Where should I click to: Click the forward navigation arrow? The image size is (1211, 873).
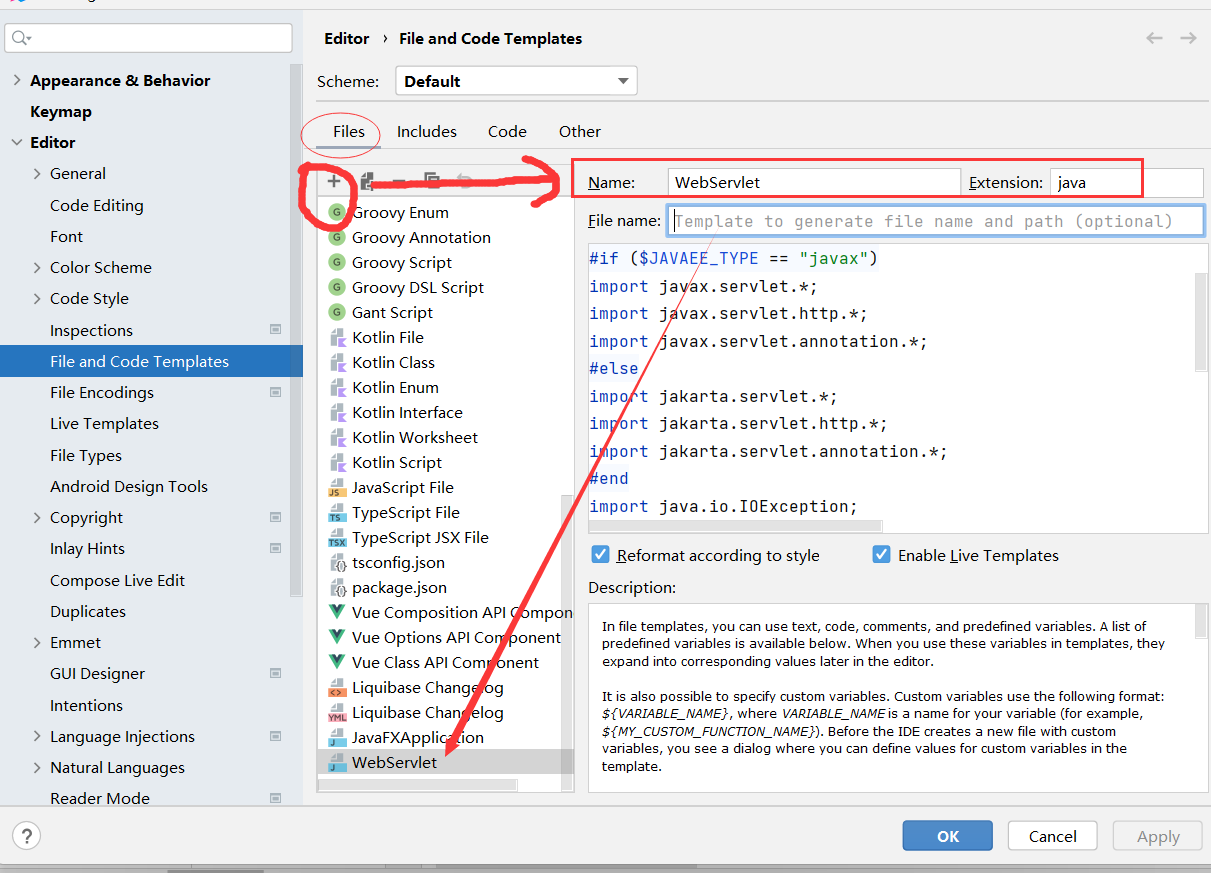[1188, 38]
